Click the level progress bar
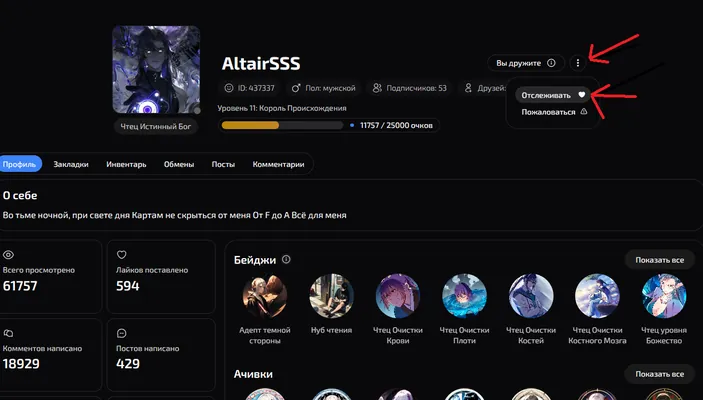 click(x=282, y=126)
